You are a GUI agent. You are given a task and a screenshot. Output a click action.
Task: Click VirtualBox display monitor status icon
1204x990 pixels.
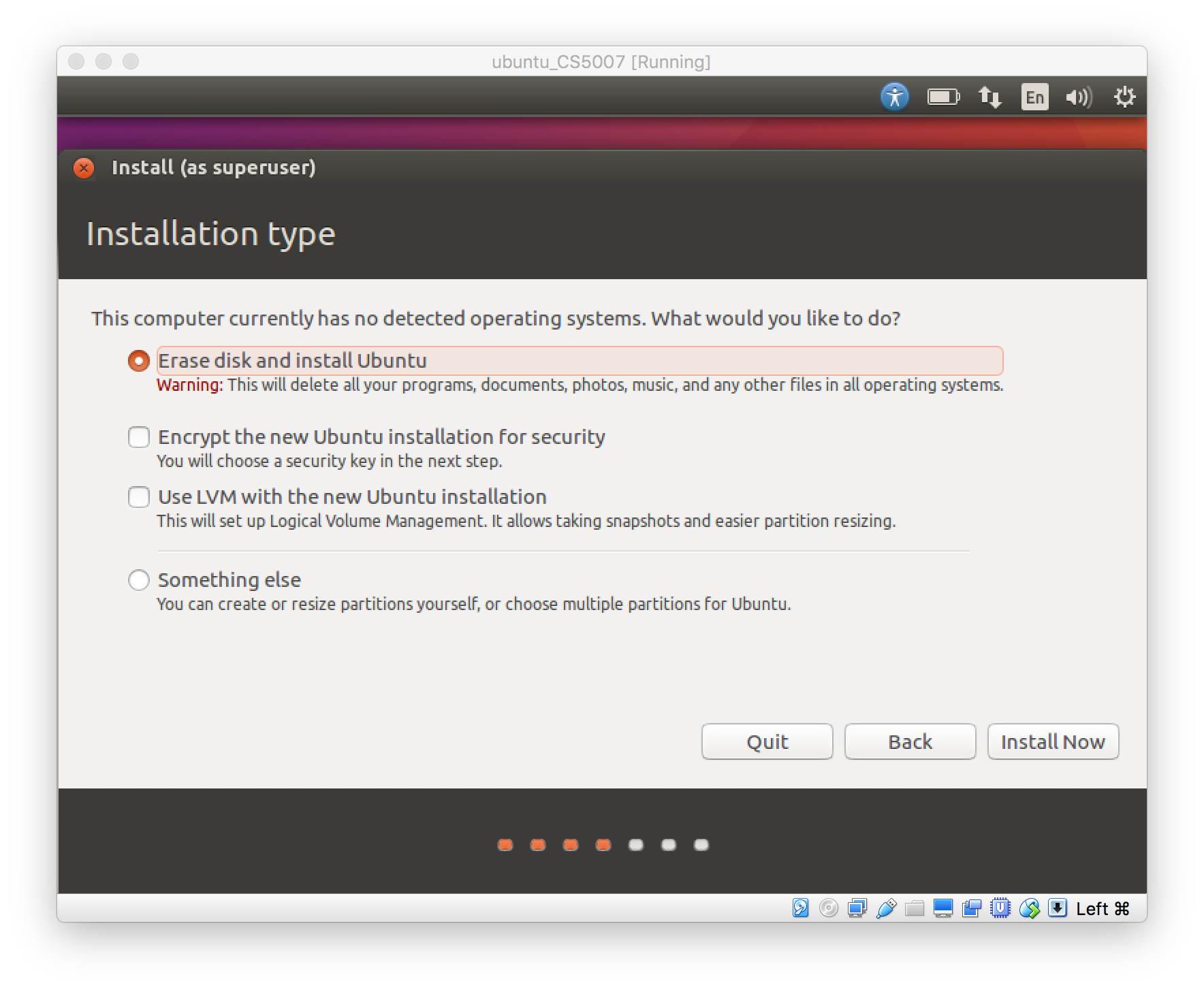[943, 908]
